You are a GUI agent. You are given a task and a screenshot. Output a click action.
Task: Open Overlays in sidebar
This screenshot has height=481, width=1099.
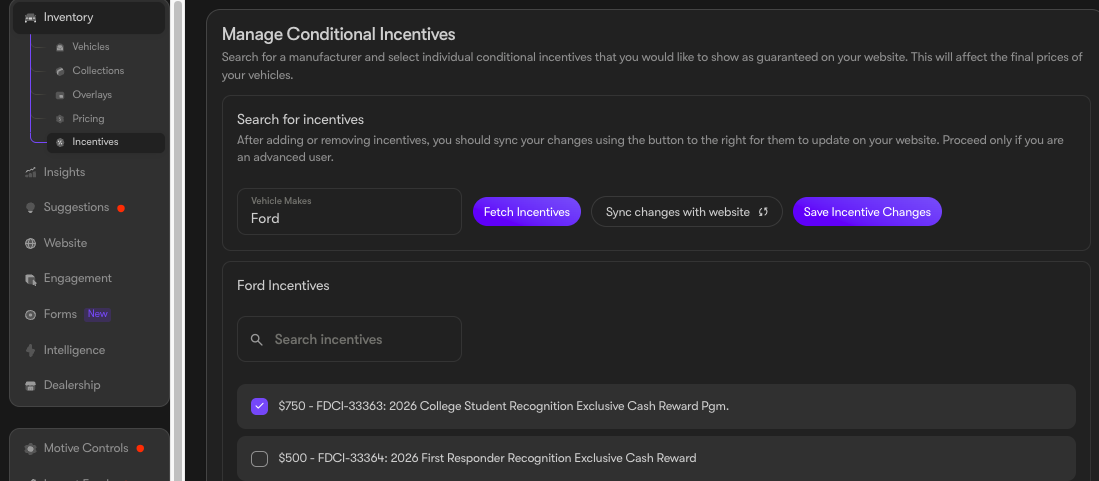tap(92, 95)
